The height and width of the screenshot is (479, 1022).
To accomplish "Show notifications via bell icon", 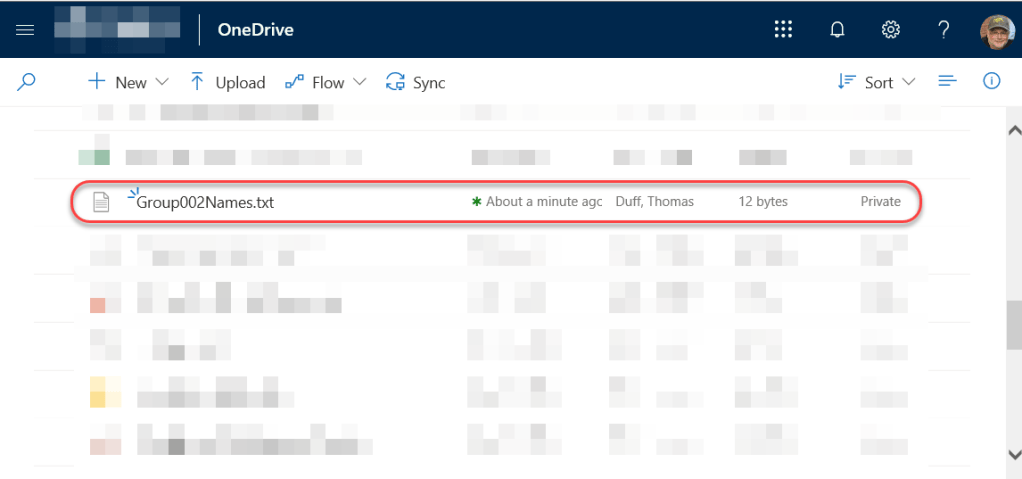I will point(837,30).
